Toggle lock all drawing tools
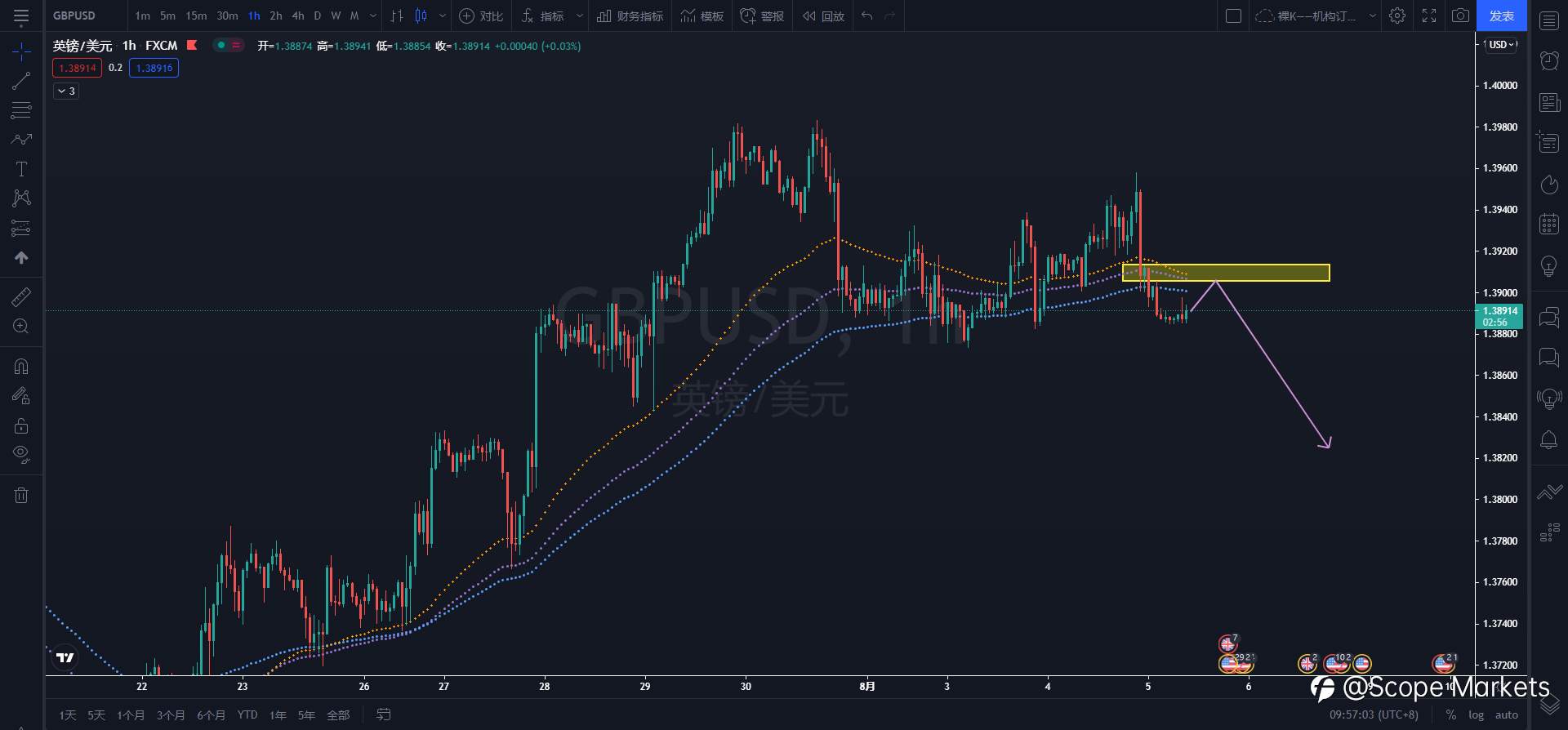The width and height of the screenshot is (1568, 730). (x=21, y=425)
